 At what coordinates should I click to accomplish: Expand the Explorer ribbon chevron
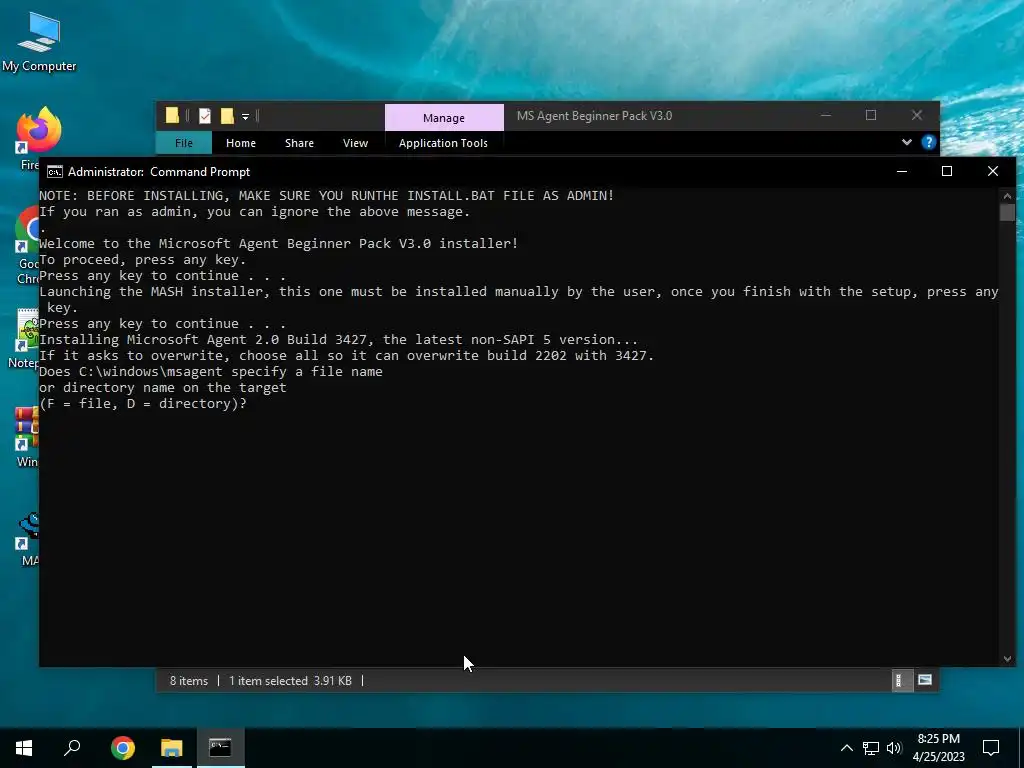[906, 142]
